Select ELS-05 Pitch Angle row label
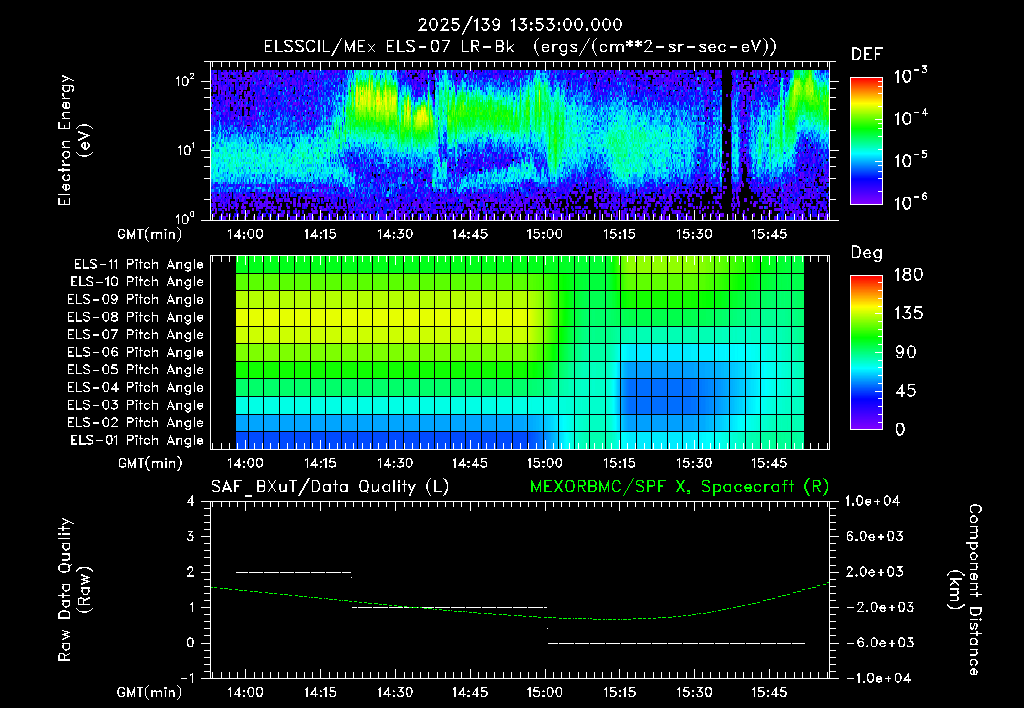The image size is (1024, 708). click(136, 370)
